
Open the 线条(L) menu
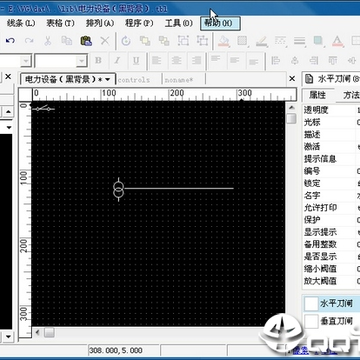[21, 23]
